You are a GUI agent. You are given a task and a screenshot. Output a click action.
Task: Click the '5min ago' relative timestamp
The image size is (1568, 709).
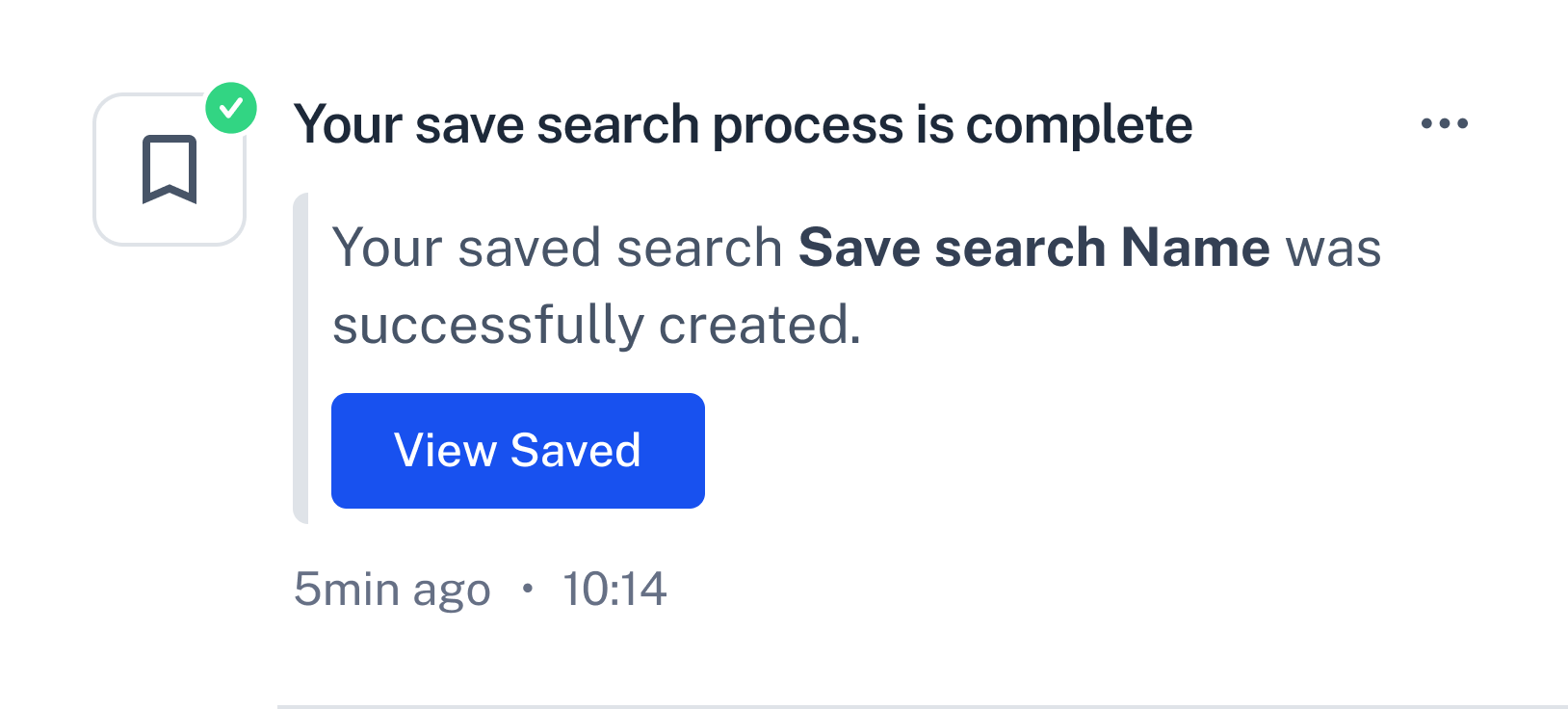392,589
